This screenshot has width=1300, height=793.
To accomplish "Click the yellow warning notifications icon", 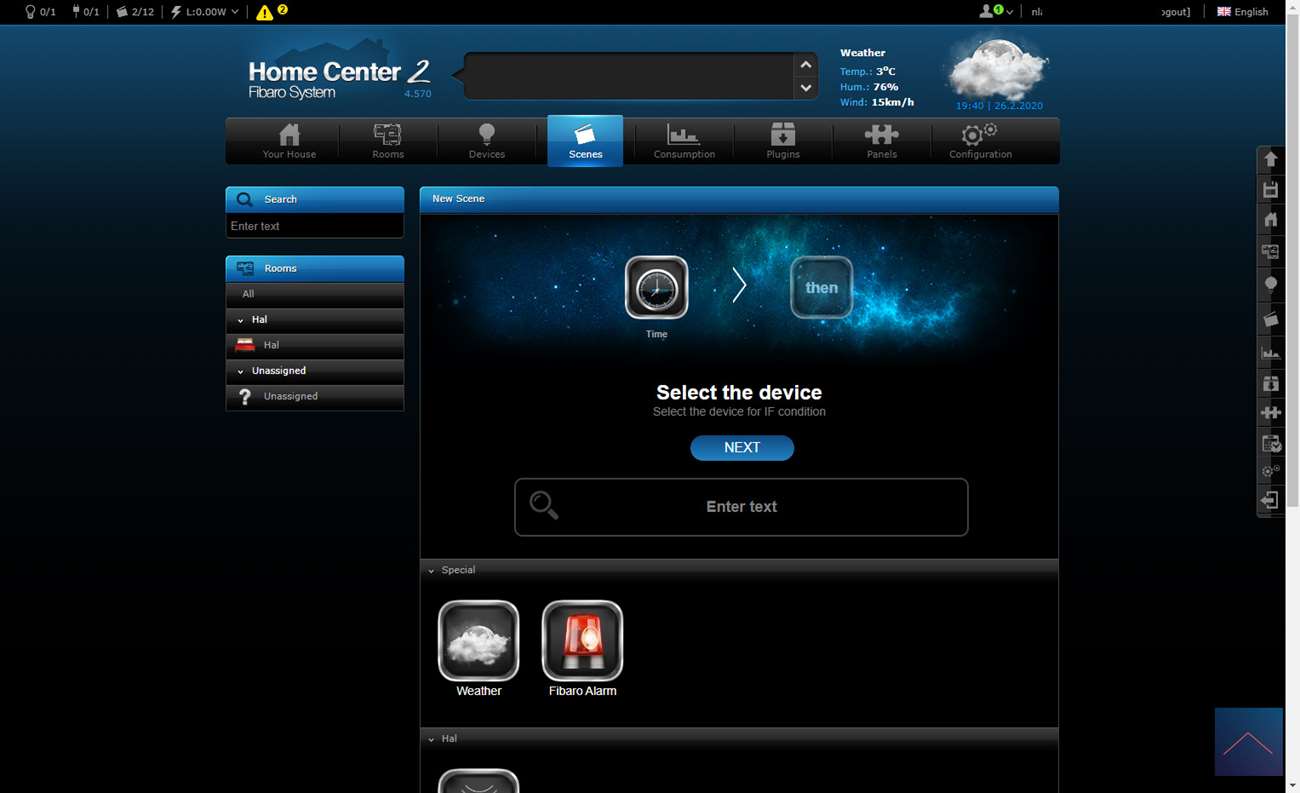I will (264, 12).
